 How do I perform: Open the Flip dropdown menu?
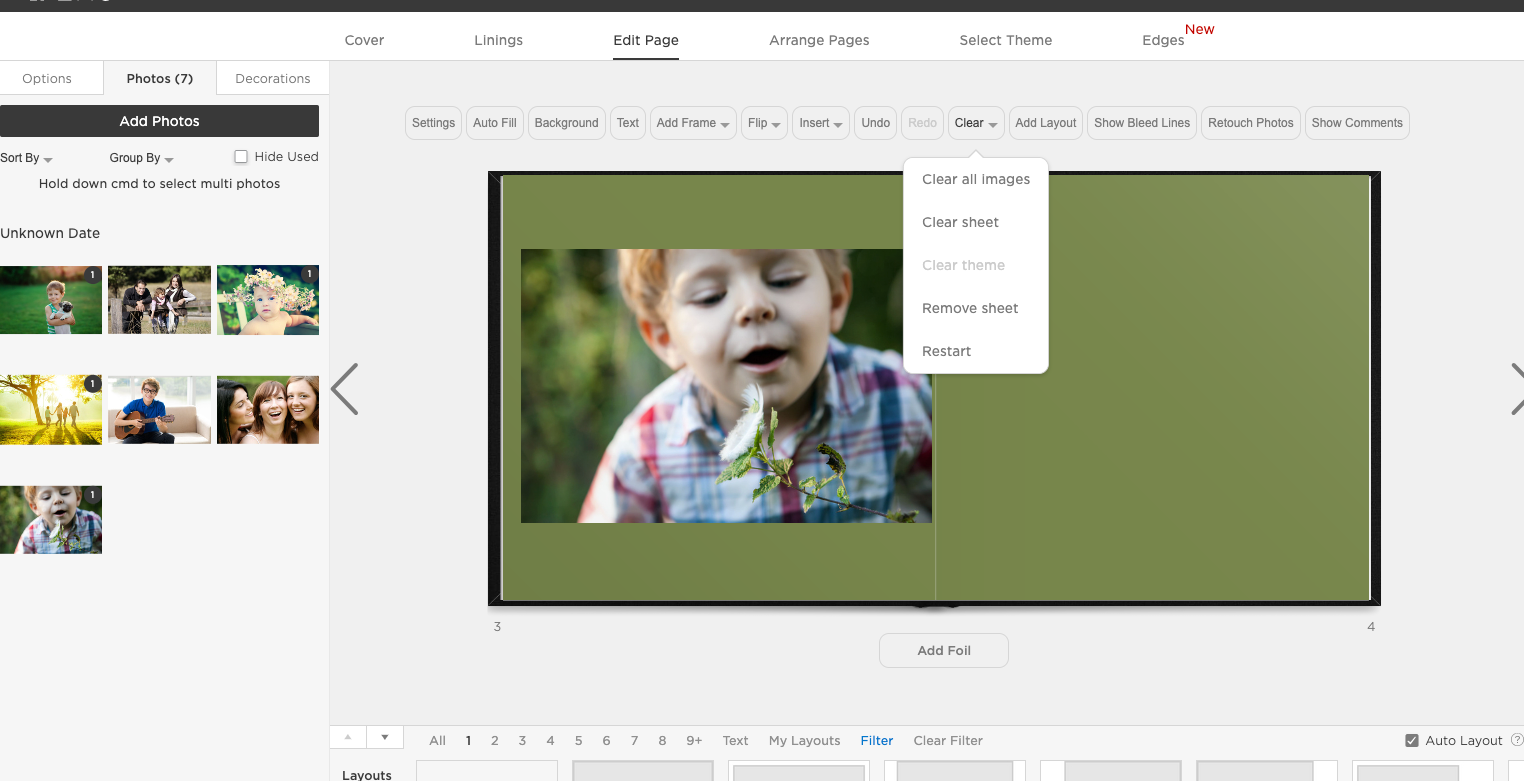coord(764,123)
